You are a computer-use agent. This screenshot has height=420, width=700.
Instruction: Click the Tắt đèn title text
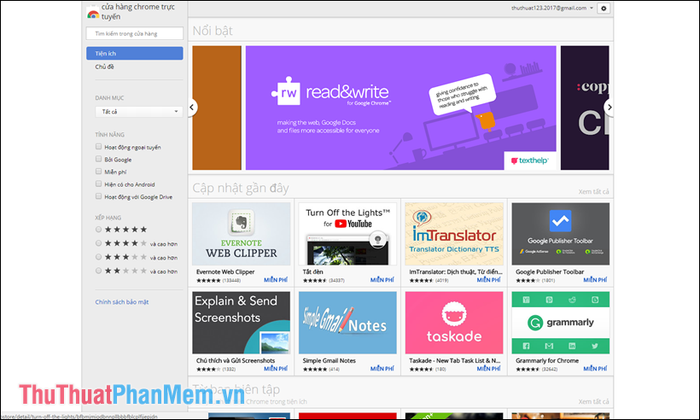(x=313, y=272)
